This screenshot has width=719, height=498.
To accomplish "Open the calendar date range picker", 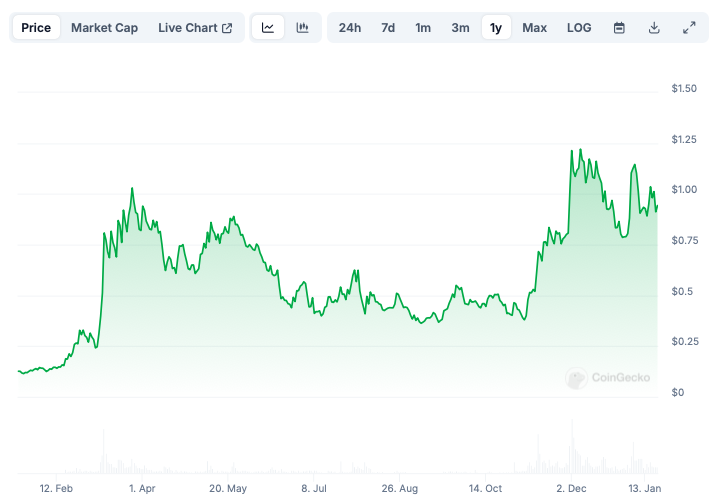I will [619, 28].
